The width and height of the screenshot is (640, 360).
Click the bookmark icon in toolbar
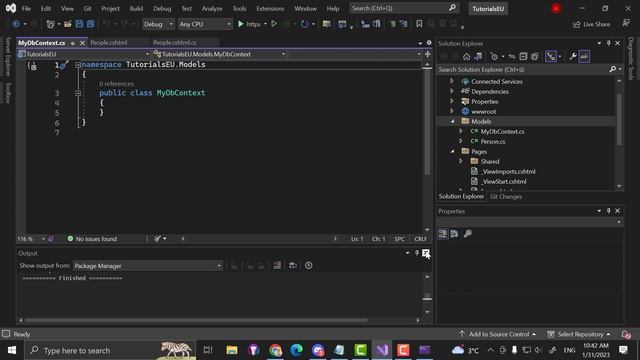click(419, 24)
